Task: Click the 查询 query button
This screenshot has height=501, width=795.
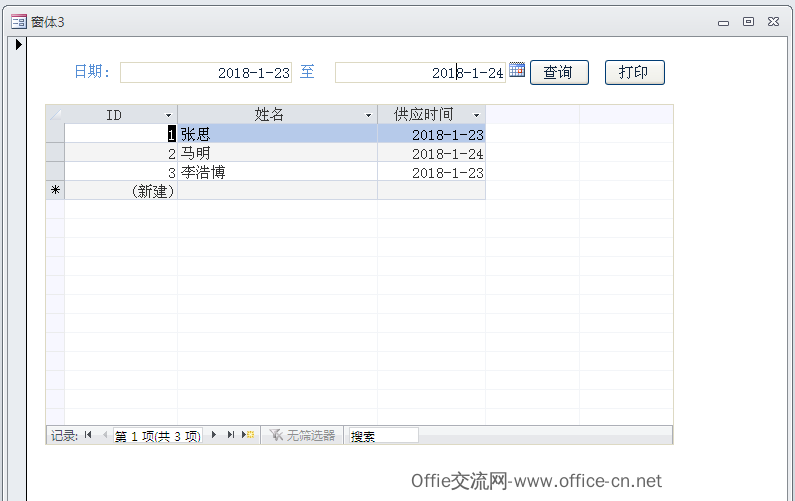Action: (x=559, y=73)
